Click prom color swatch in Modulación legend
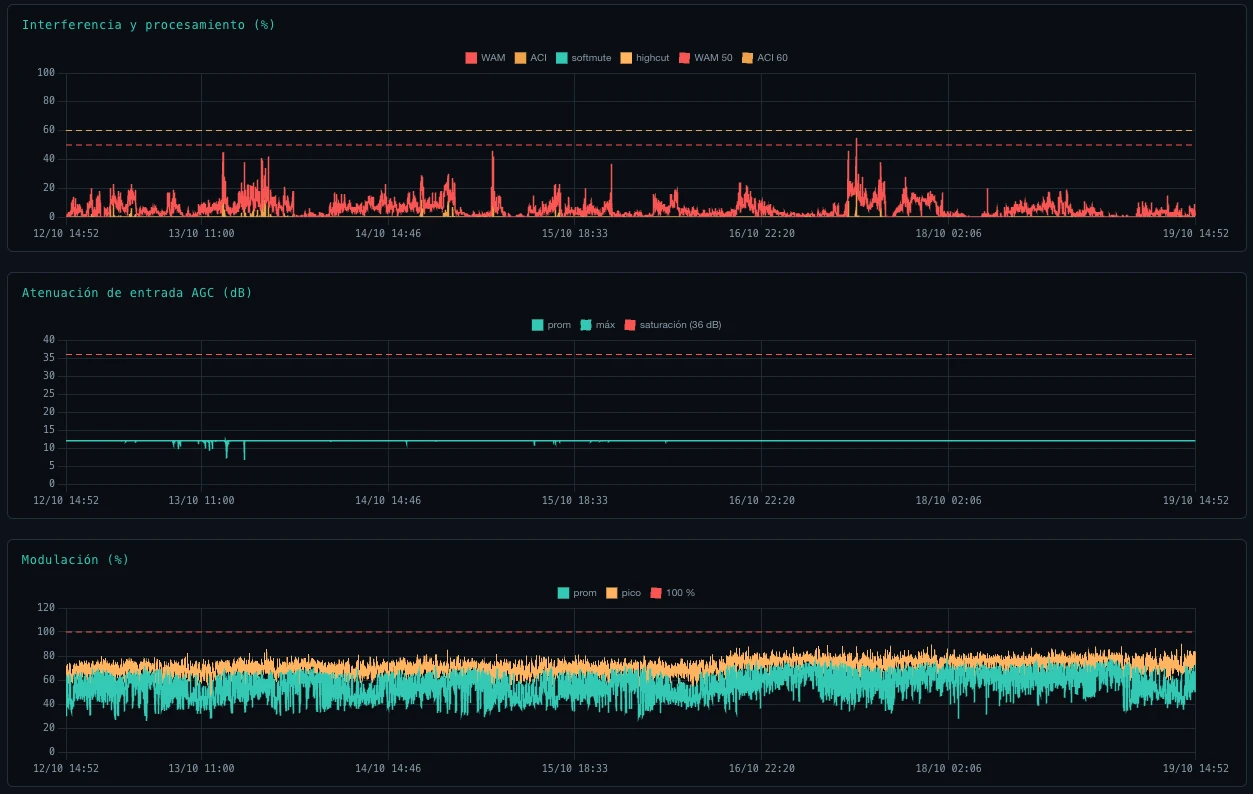Image resolution: width=1253 pixels, height=794 pixels. [x=563, y=593]
